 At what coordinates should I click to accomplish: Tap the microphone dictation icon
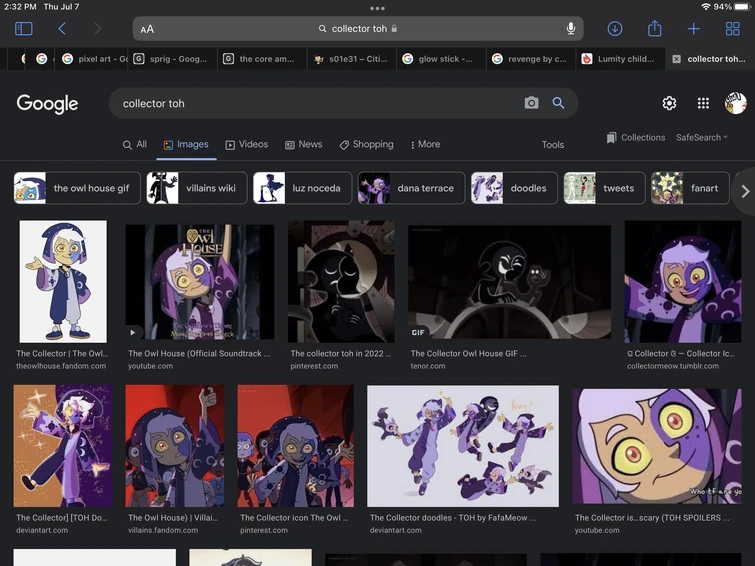[571, 29]
